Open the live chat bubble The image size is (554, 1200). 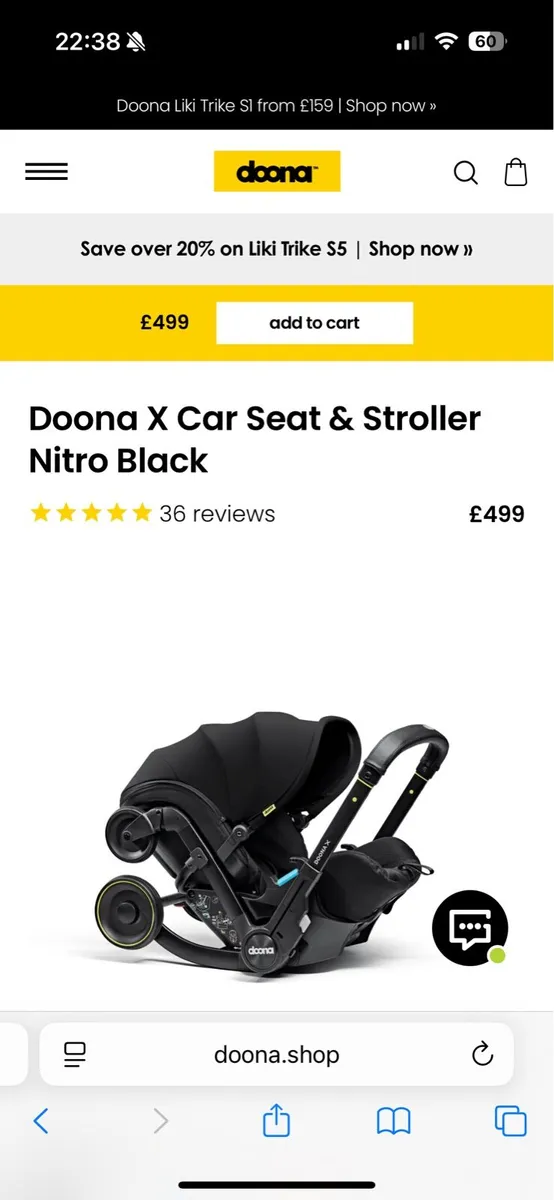pyautogui.click(x=470, y=927)
